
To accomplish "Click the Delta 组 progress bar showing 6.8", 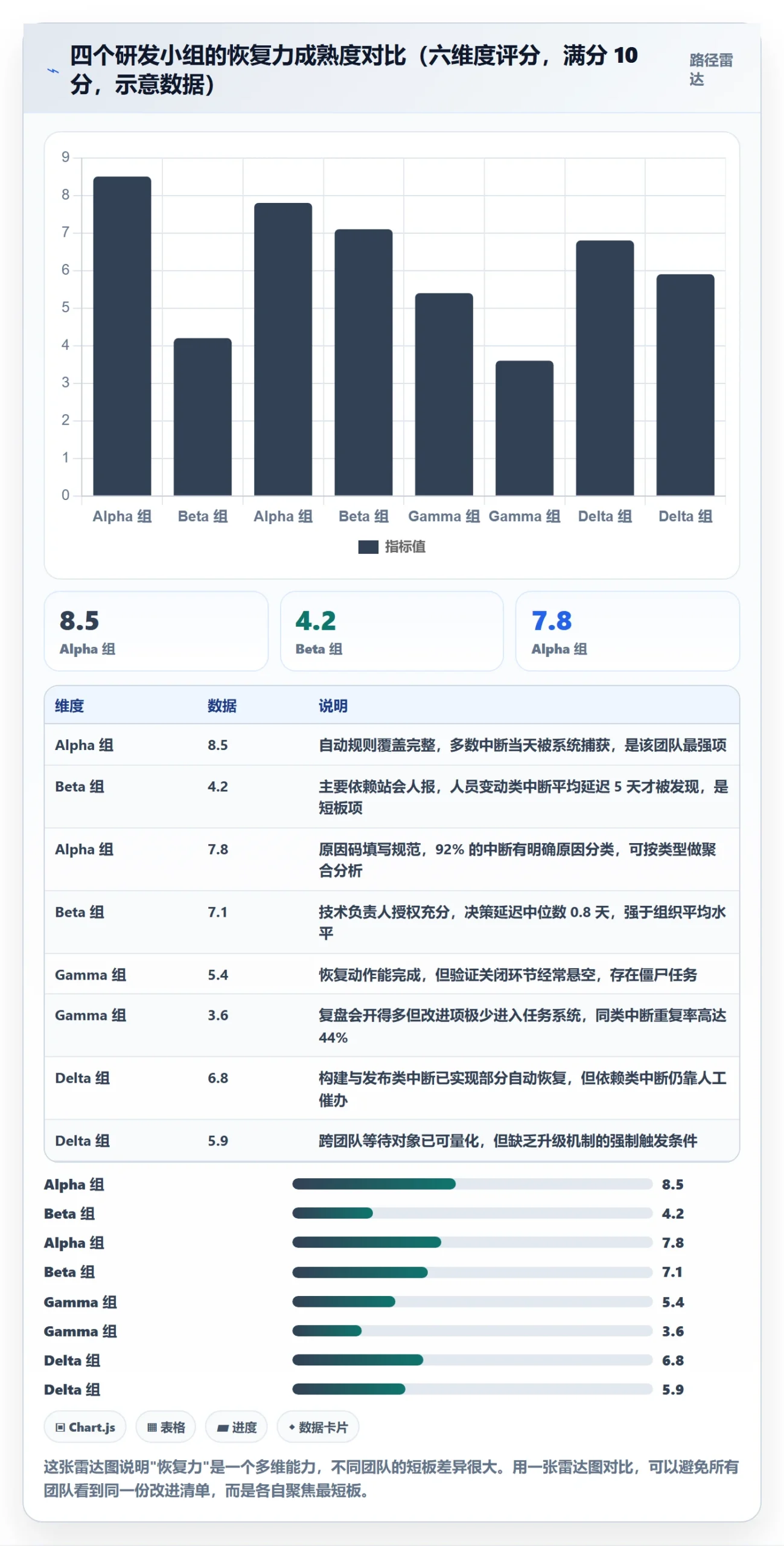I will (x=473, y=1360).
